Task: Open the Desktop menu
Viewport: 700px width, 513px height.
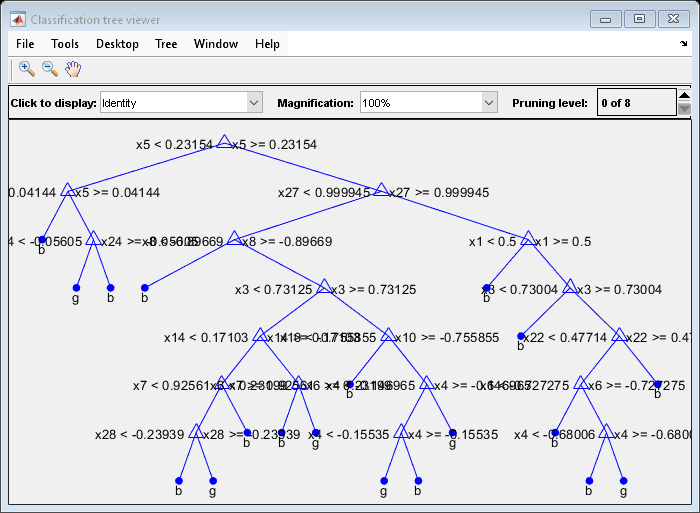Action: point(117,44)
